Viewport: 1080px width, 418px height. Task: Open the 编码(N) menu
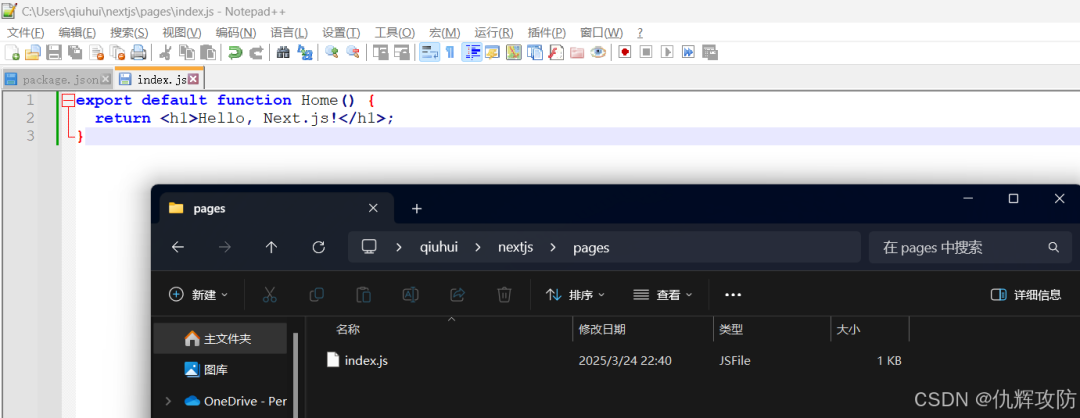coord(236,32)
